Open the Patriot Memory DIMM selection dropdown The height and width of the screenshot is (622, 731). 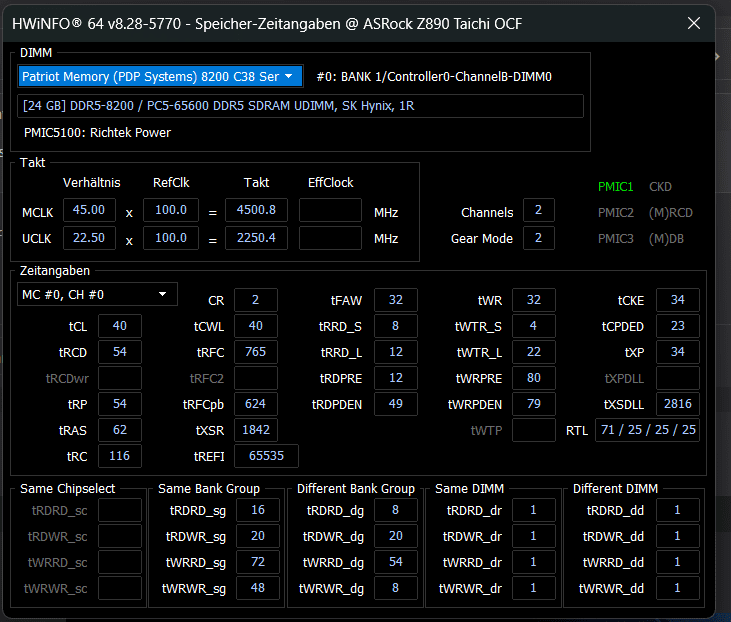pyautogui.click(x=161, y=76)
